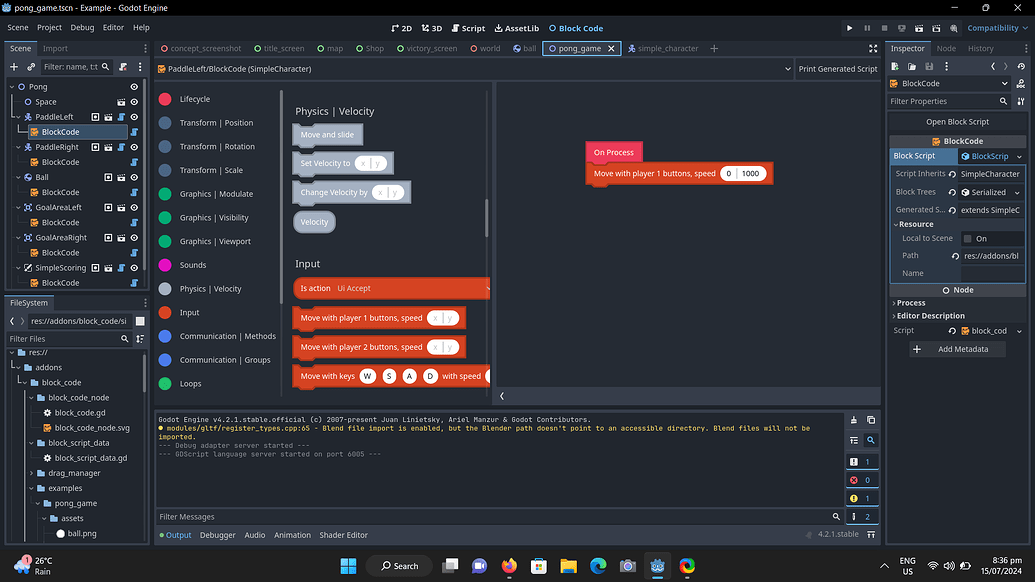
Task: Switch to the title_screen scene tab
Action: pos(283,47)
